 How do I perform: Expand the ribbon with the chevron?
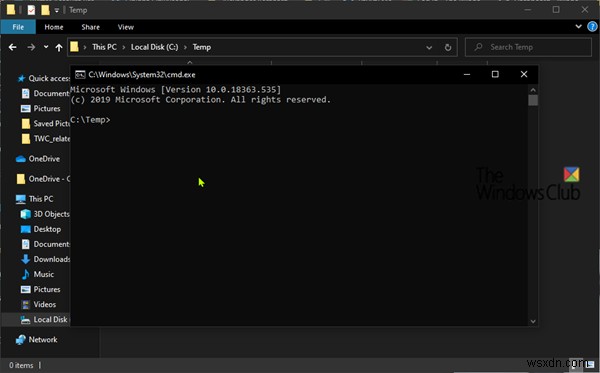[x=579, y=26]
